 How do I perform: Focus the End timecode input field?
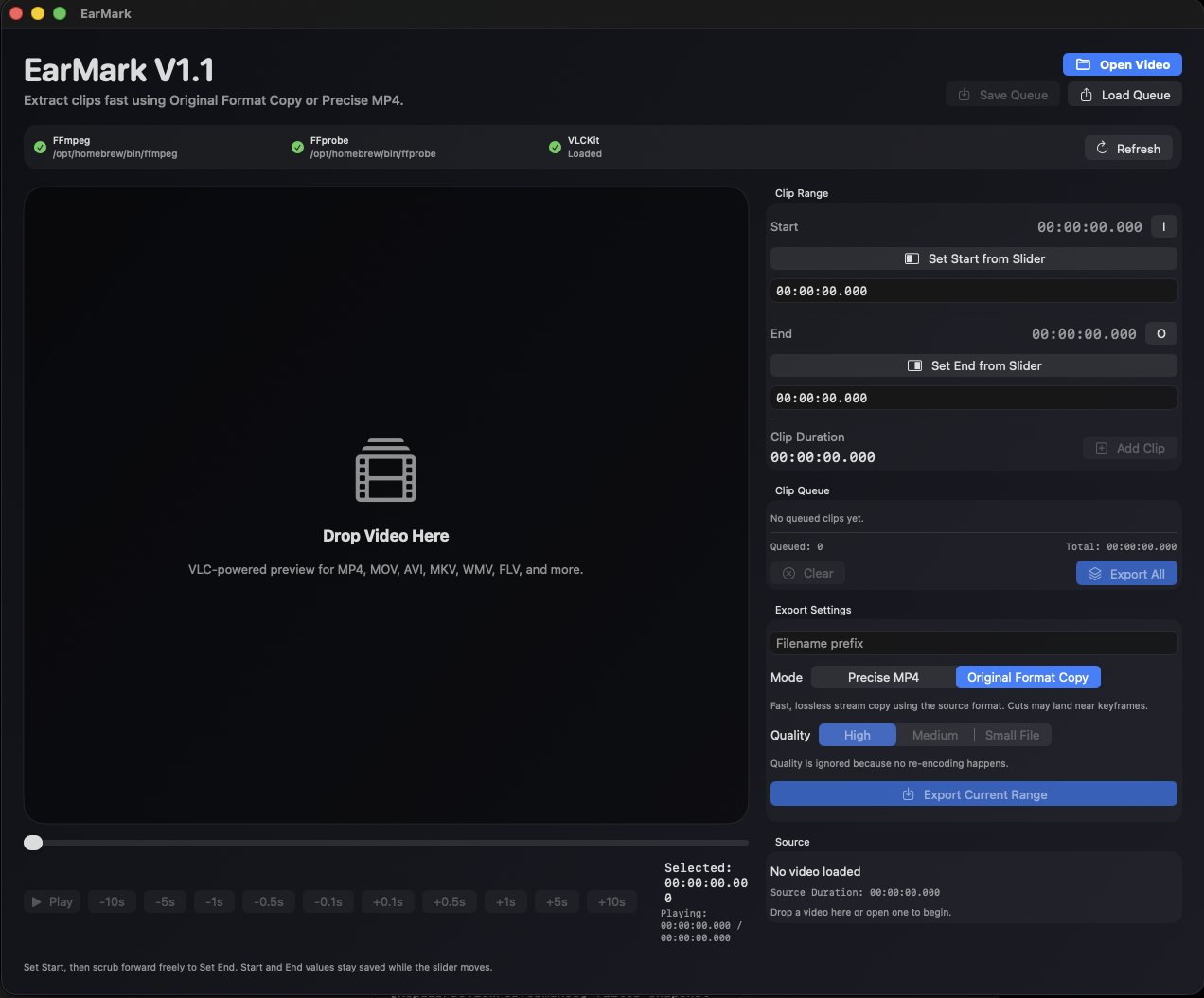pyautogui.click(x=974, y=398)
